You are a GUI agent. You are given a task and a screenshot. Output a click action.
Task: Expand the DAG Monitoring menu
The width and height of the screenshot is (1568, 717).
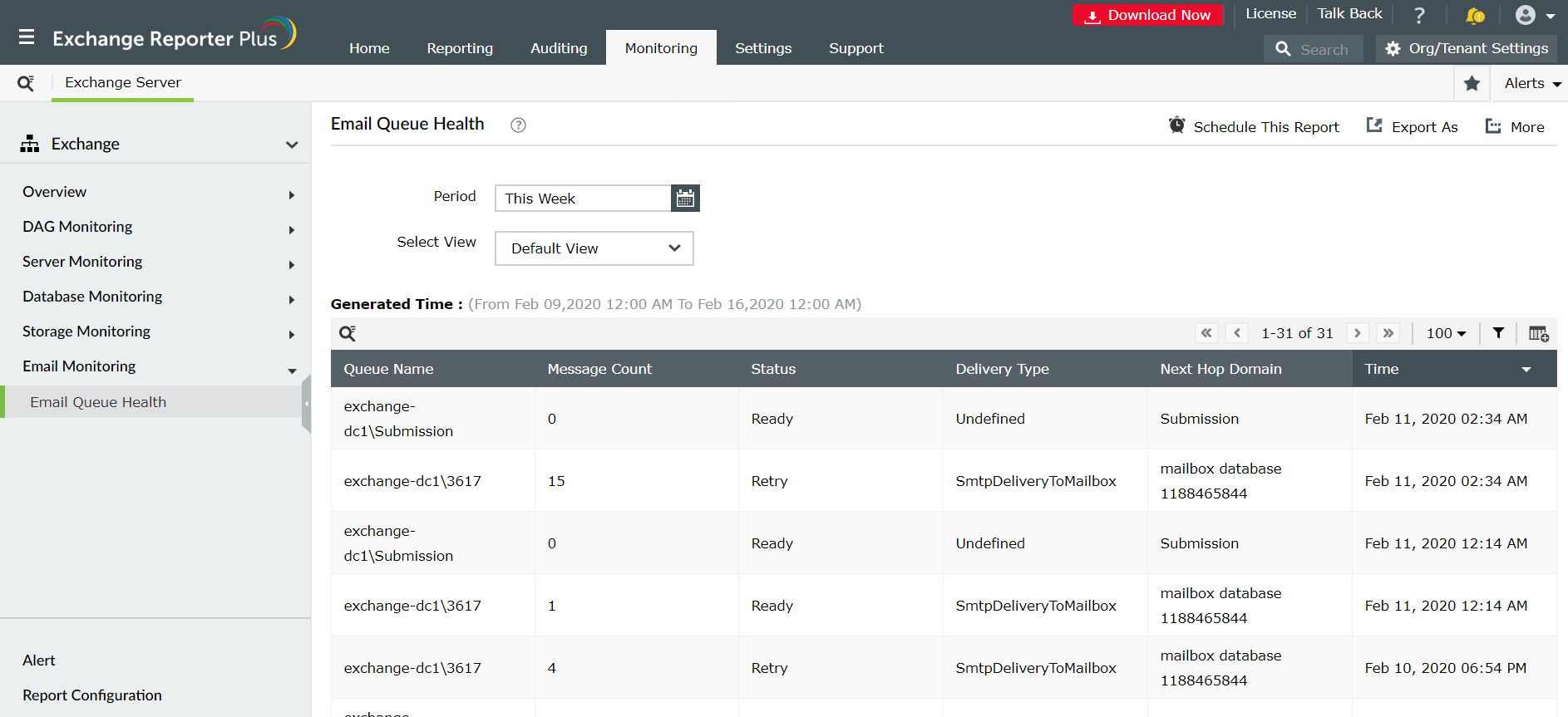[x=292, y=230]
